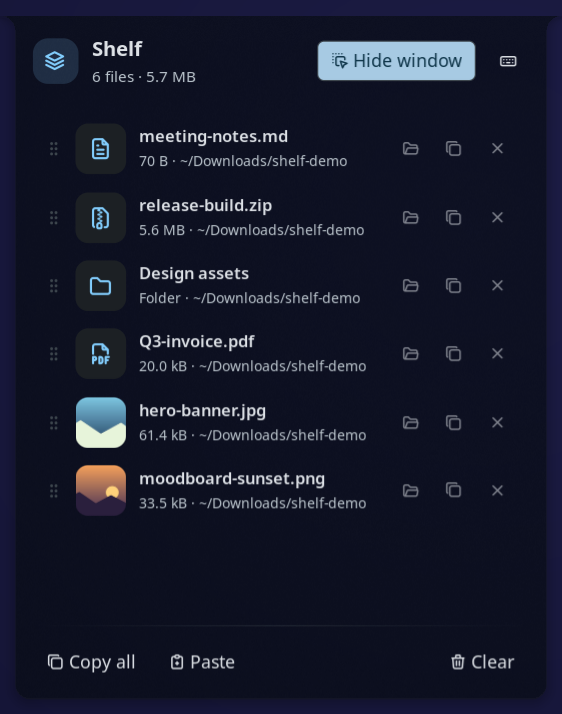Screen dimensions: 562x714
Task: Remove hero-banner.jpg from shelf
Action: [497, 423]
